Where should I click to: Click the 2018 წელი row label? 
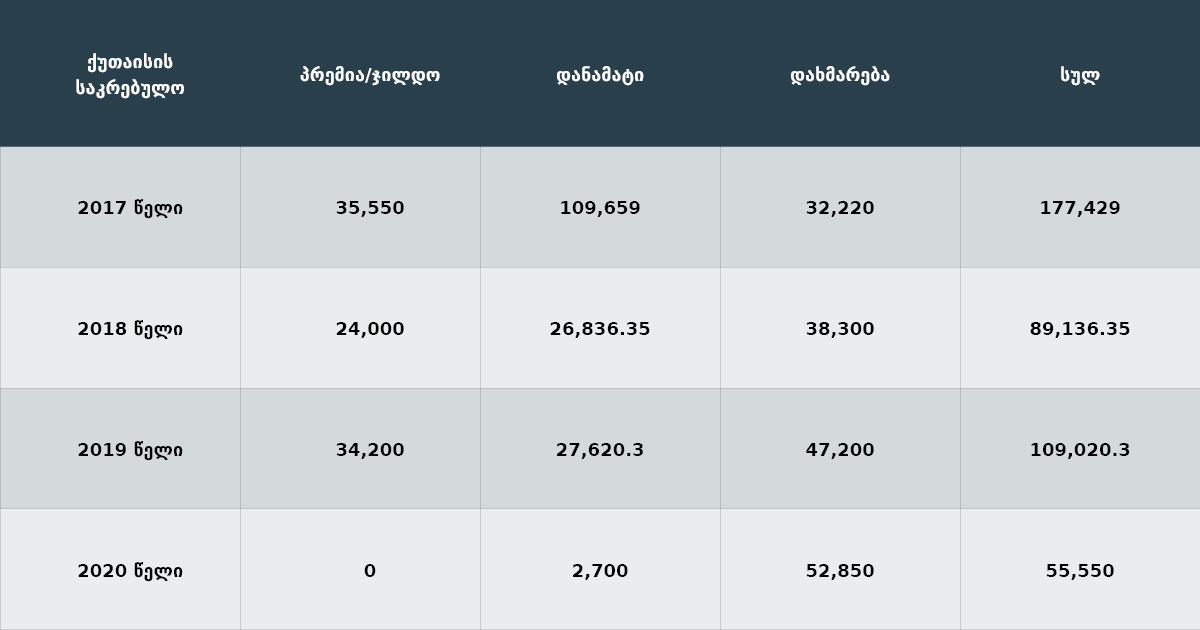(x=120, y=329)
